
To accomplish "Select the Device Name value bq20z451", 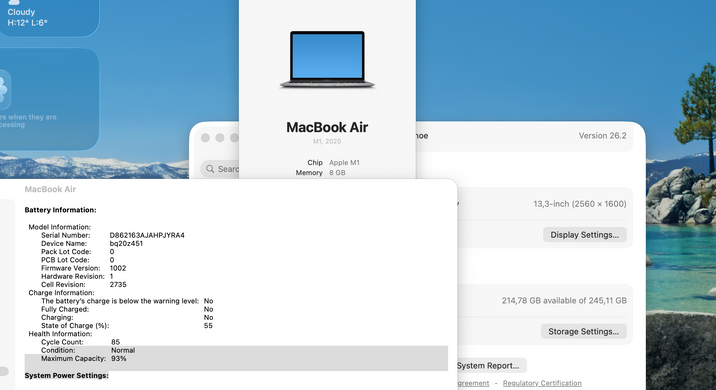I will 126,243.
